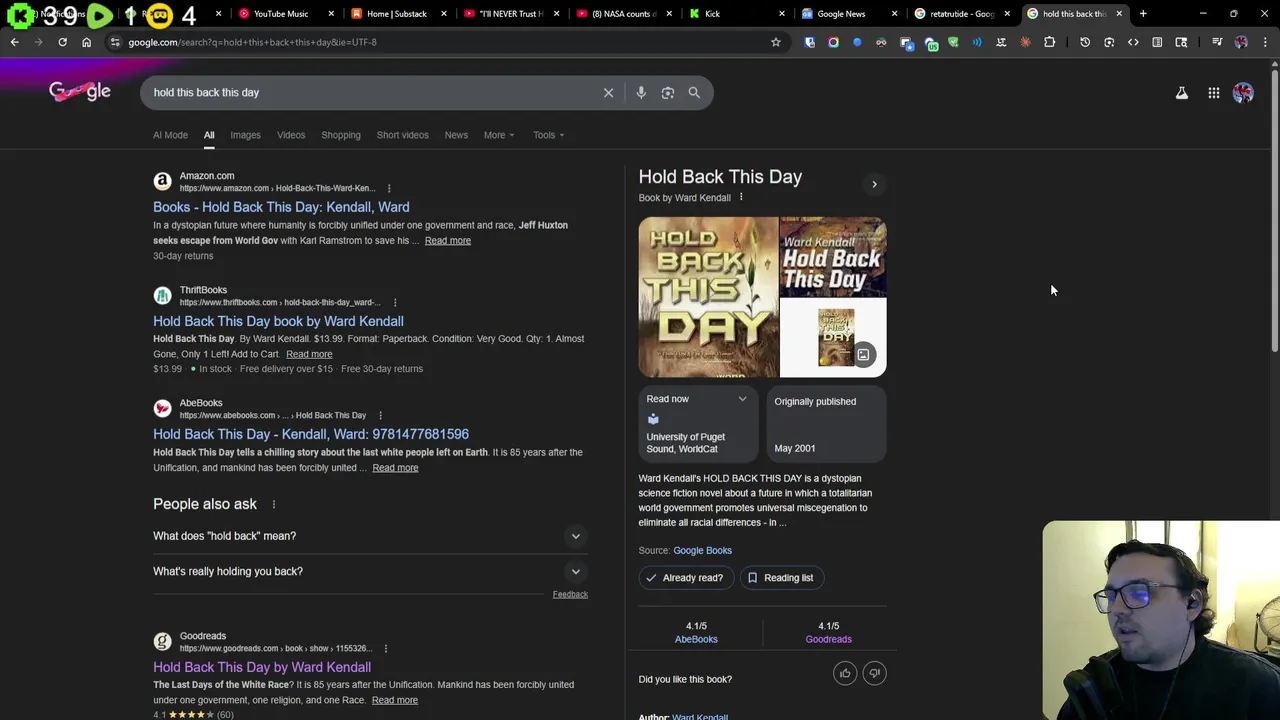
Task: Reload the page with the refresh icon
Action: 62,42
